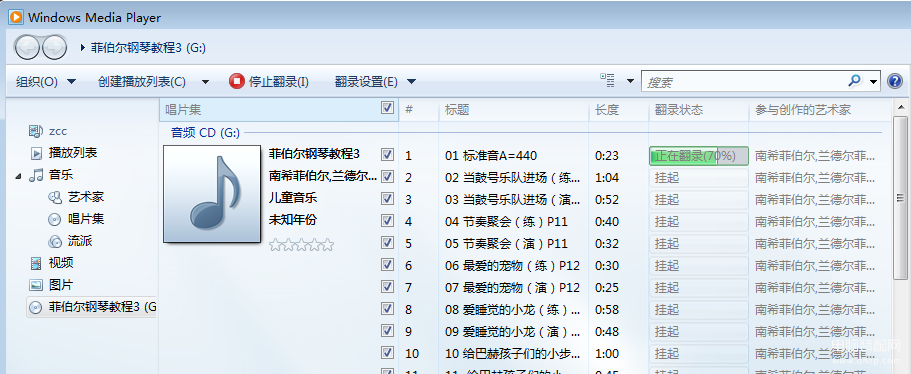This screenshot has height=374, width=911.
Task: Select track title 07 最爱的宠物（演）P12
Action: tap(512, 288)
